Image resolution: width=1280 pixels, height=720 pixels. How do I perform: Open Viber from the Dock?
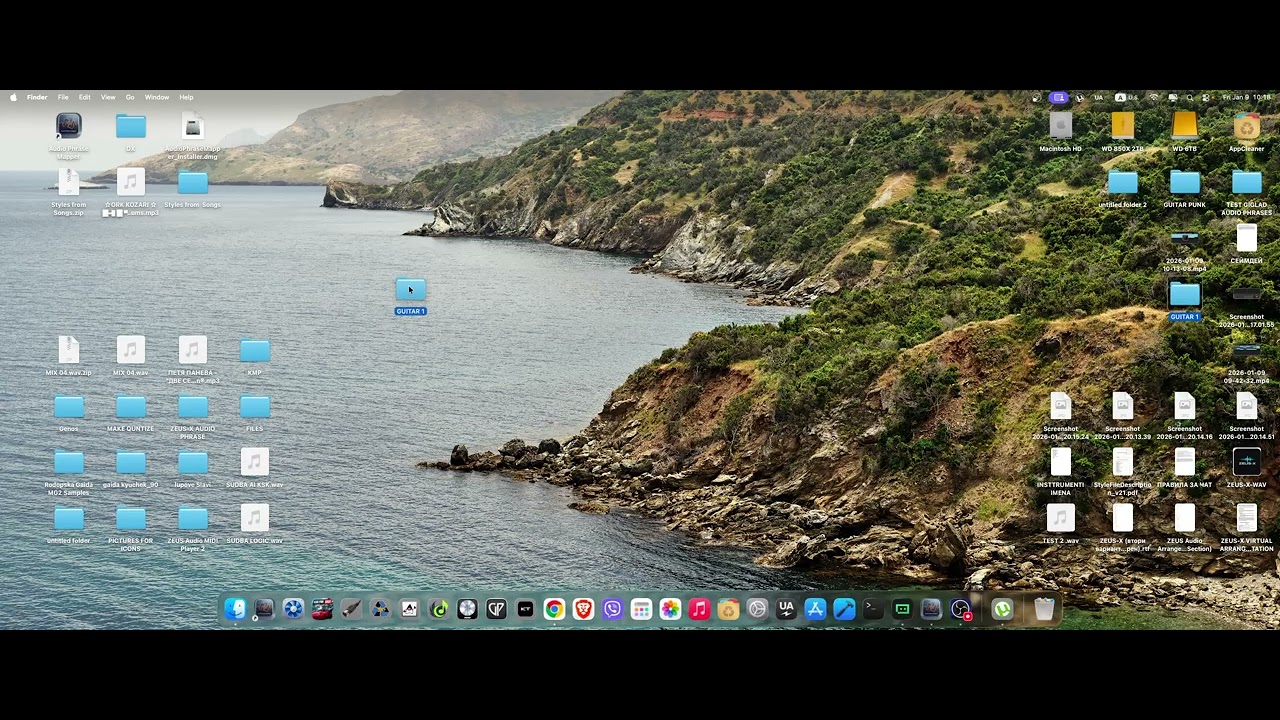pyautogui.click(x=612, y=609)
